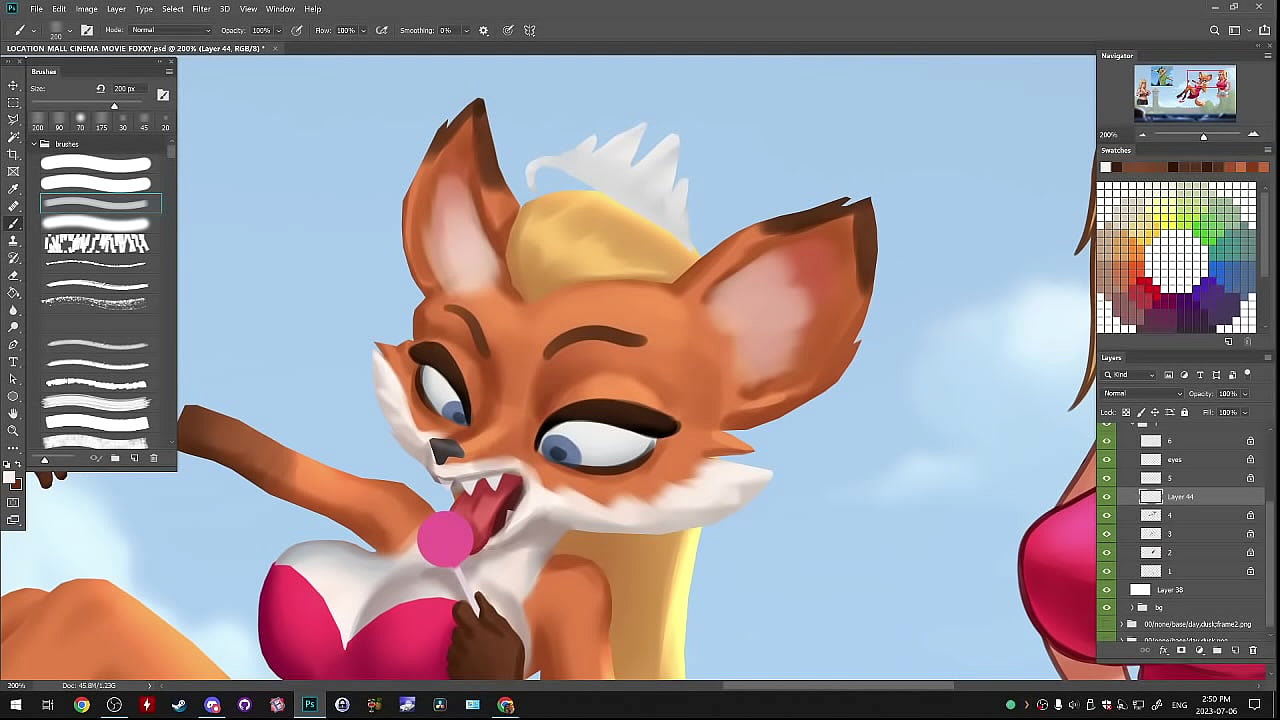Open the File menu
The height and width of the screenshot is (720, 1280).
[36, 9]
